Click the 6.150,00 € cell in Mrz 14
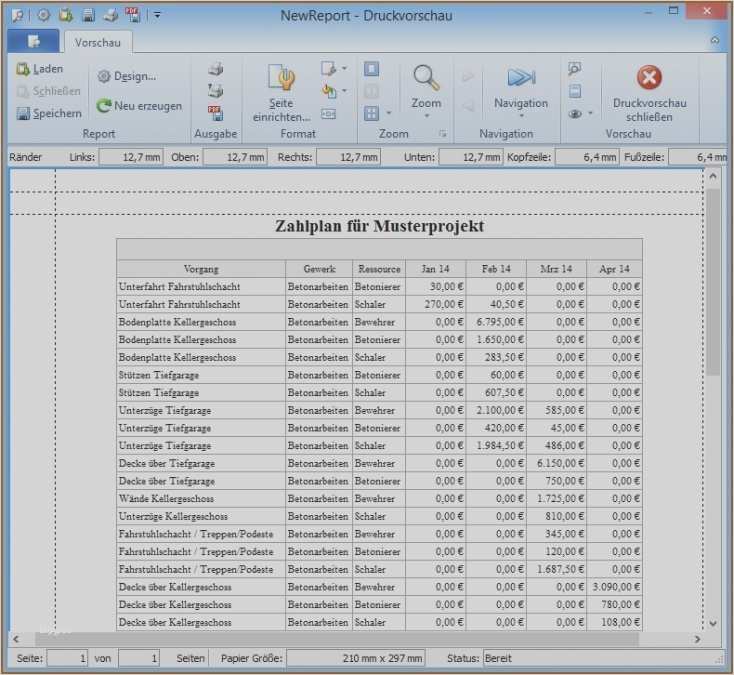Screen dimensions: 734x675 coord(557,463)
